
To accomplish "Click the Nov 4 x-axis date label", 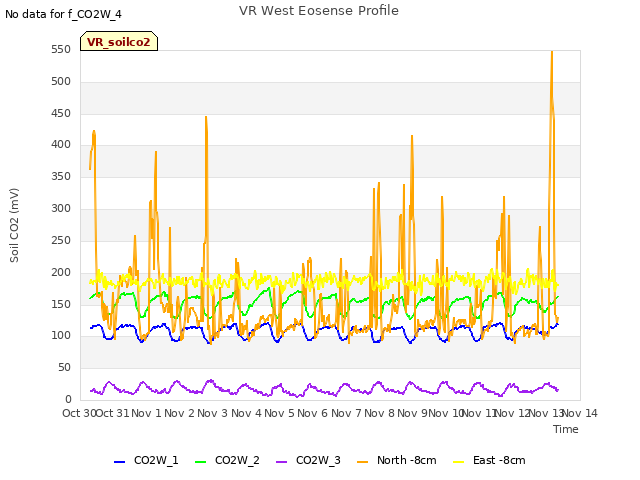I will [246, 413].
